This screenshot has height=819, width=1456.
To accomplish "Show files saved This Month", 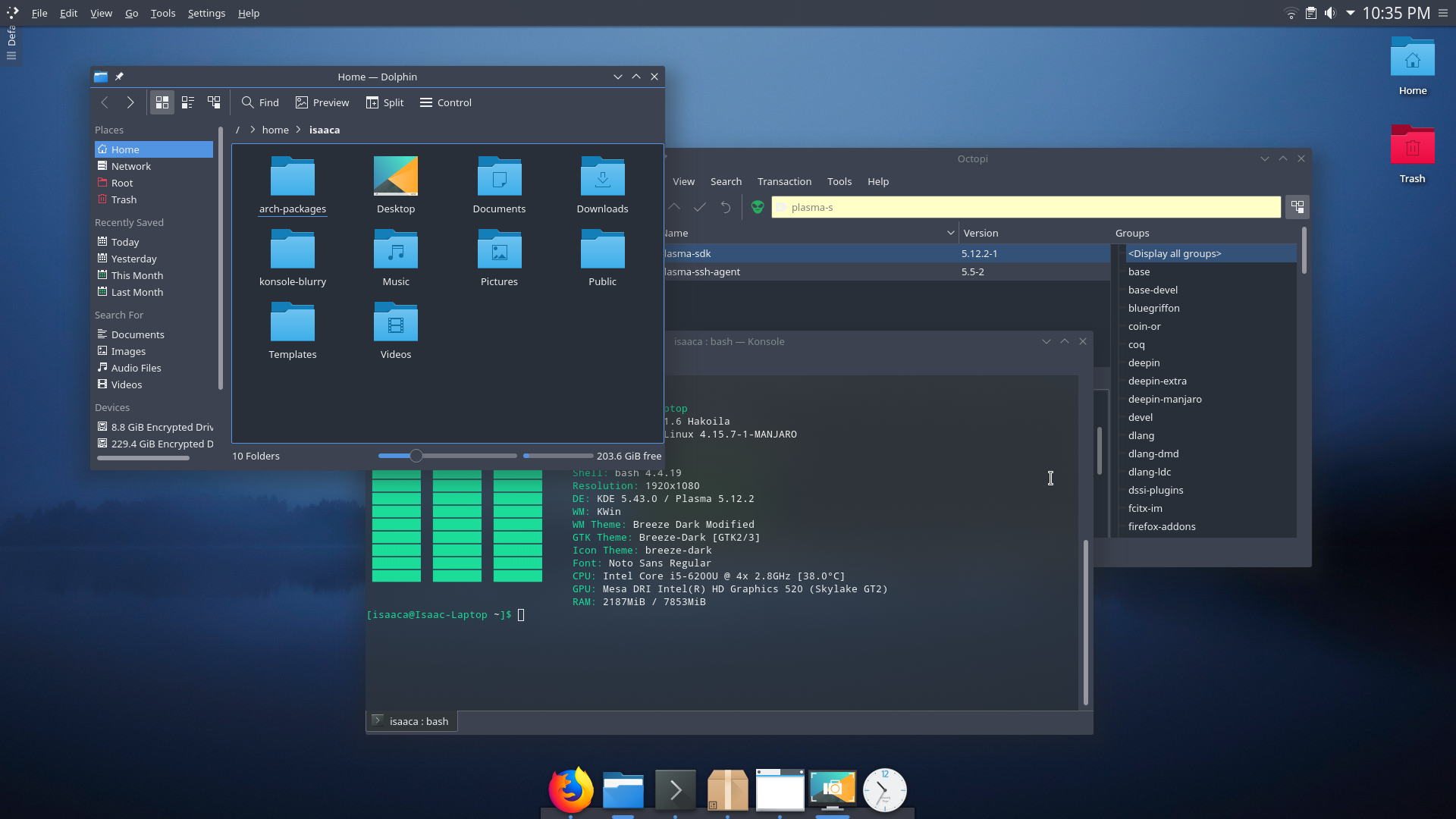I will pos(154,275).
